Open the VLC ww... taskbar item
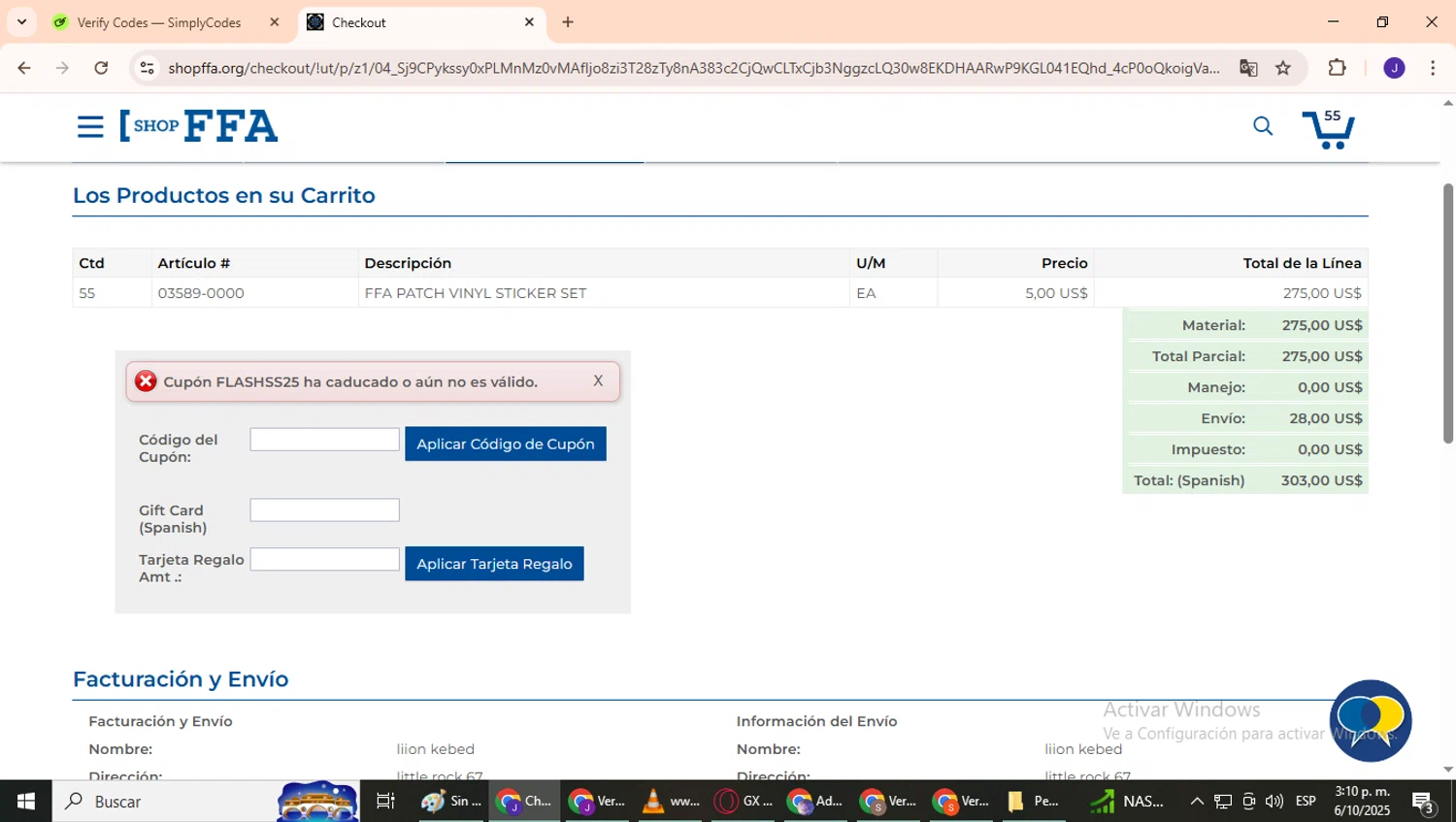Viewport: 1456px width, 822px height. (x=672, y=802)
